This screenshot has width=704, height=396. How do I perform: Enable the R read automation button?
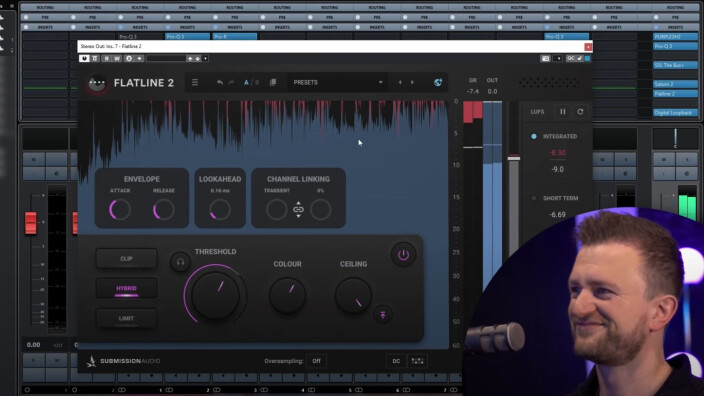coord(106,58)
